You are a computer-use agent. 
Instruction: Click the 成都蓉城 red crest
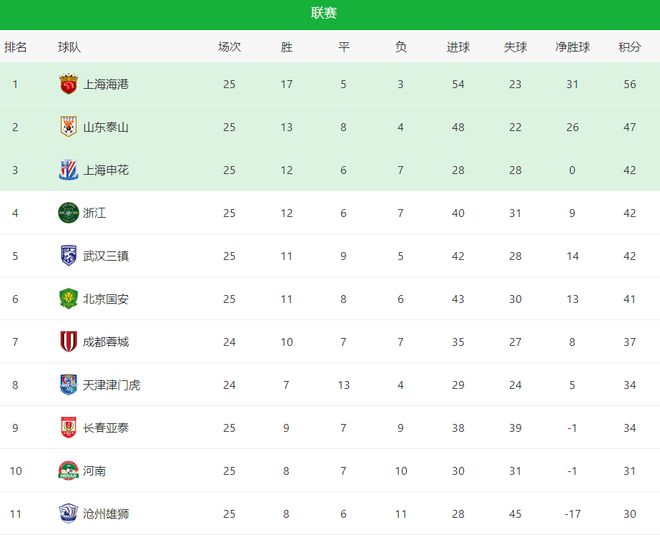pyautogui.click(x=68, y=342)
